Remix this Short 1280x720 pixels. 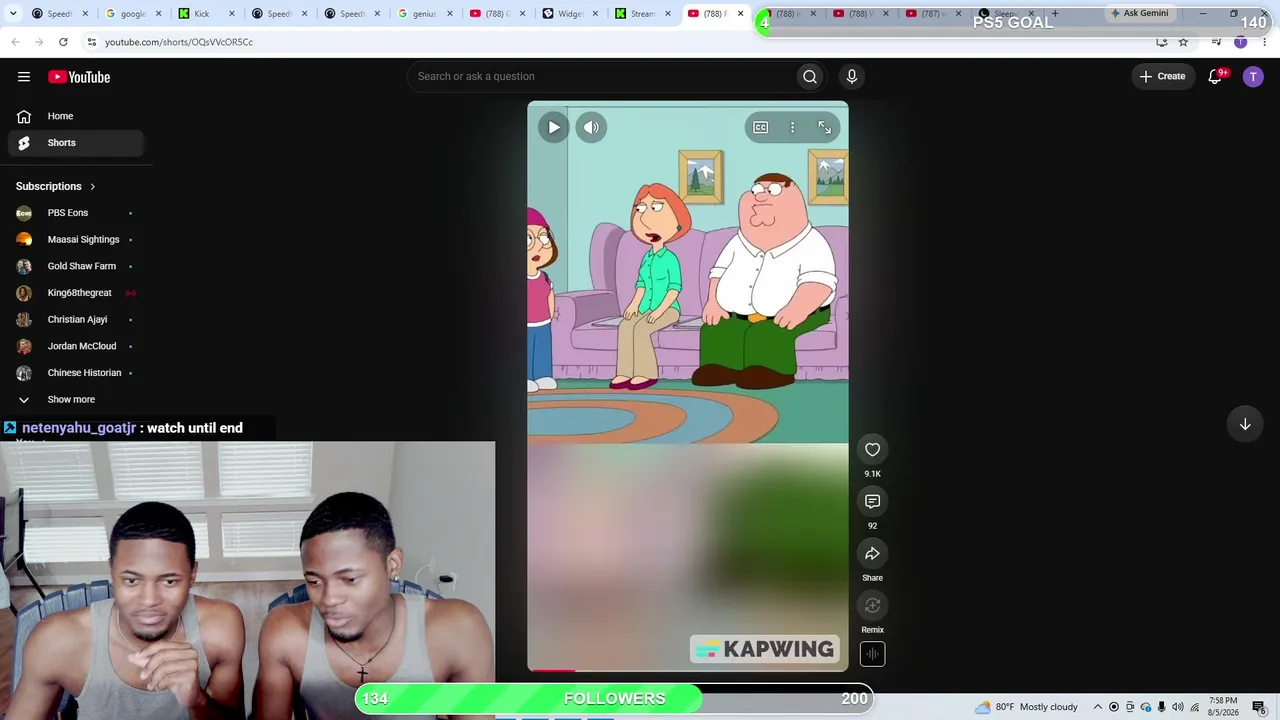click(x=872, y=606)
